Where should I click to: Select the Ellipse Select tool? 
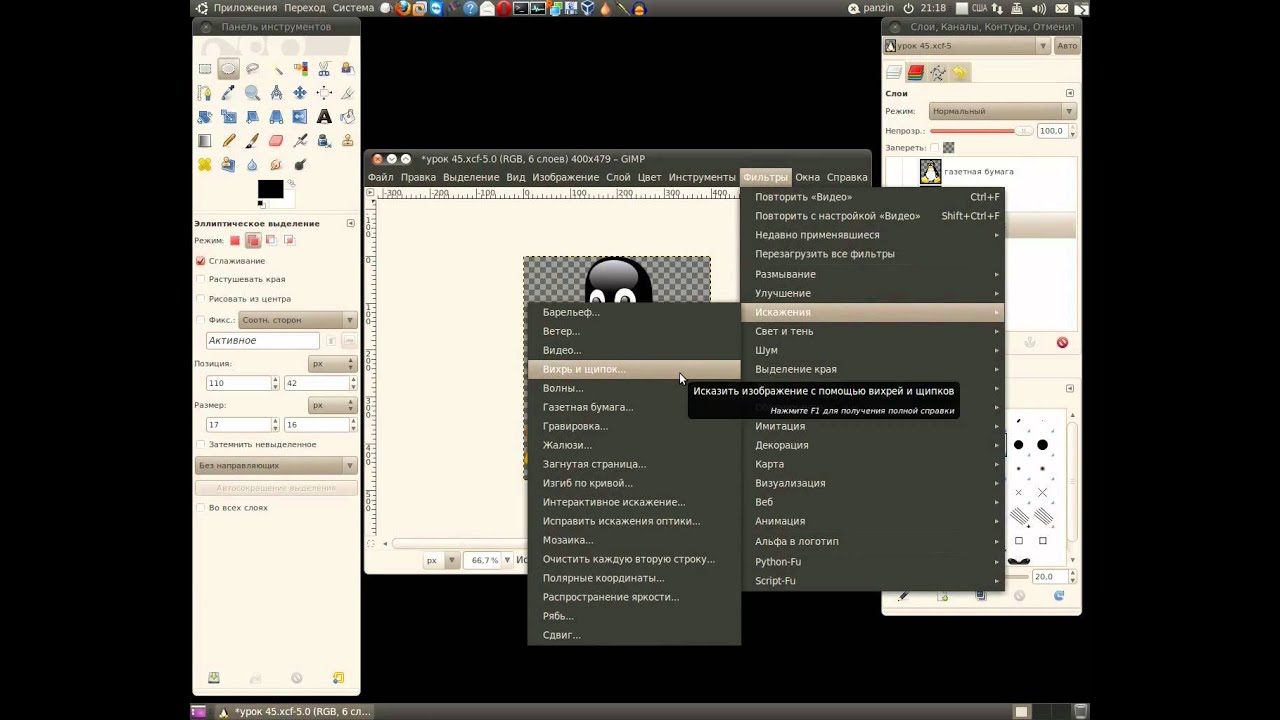click(229, 69)
